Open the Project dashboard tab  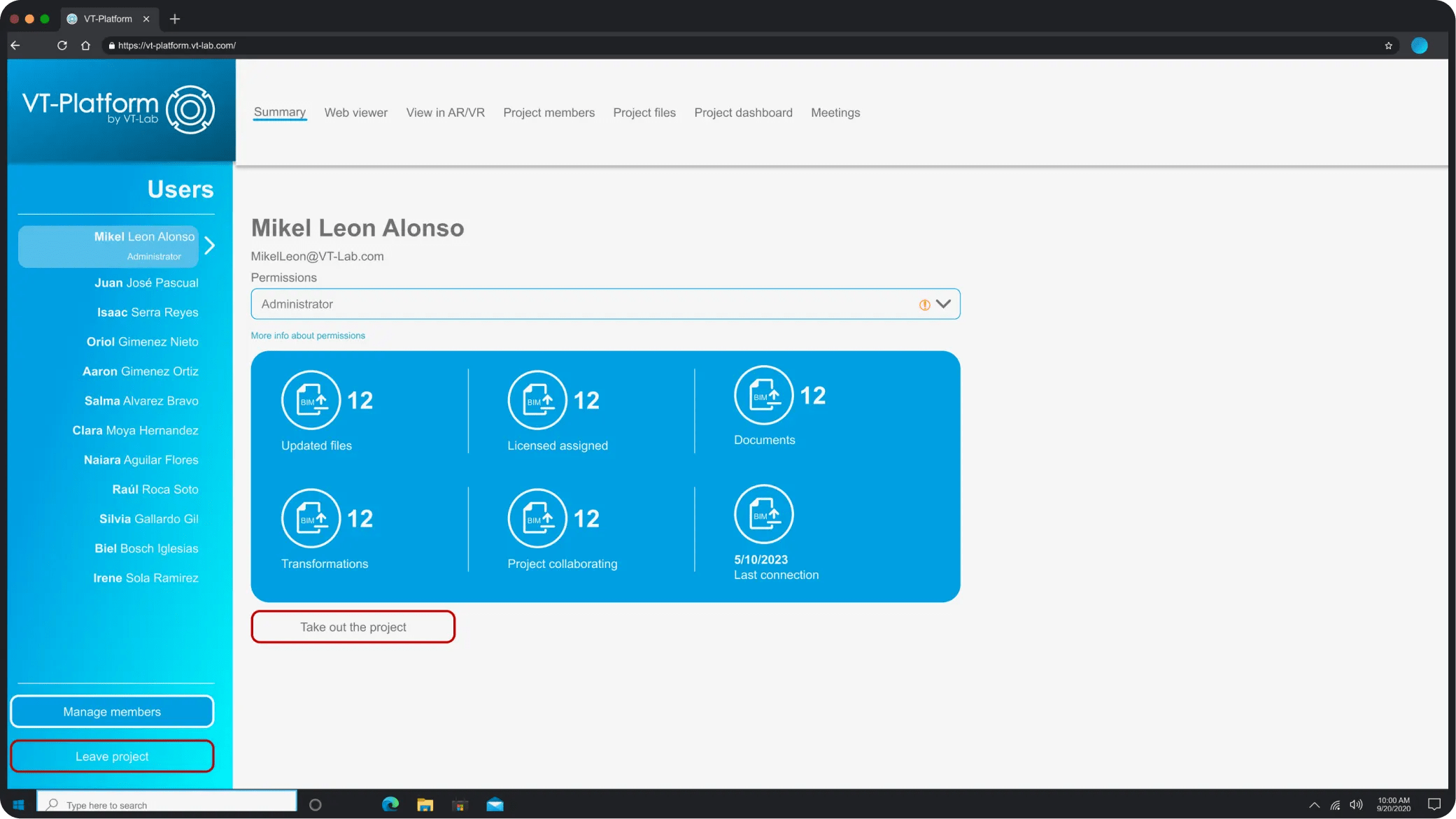tap(743, 113)
